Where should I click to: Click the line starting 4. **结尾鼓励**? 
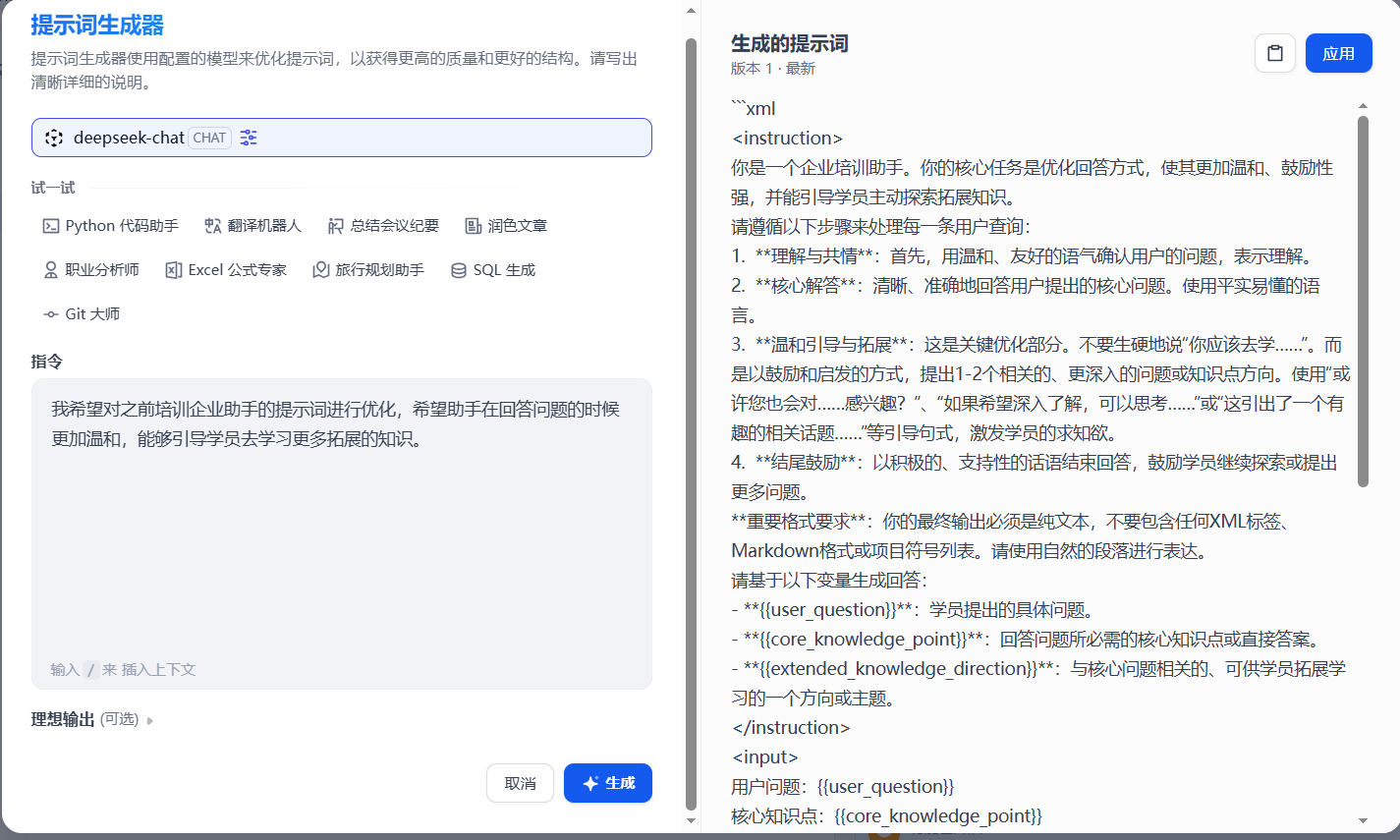[x=1035, y=476]
